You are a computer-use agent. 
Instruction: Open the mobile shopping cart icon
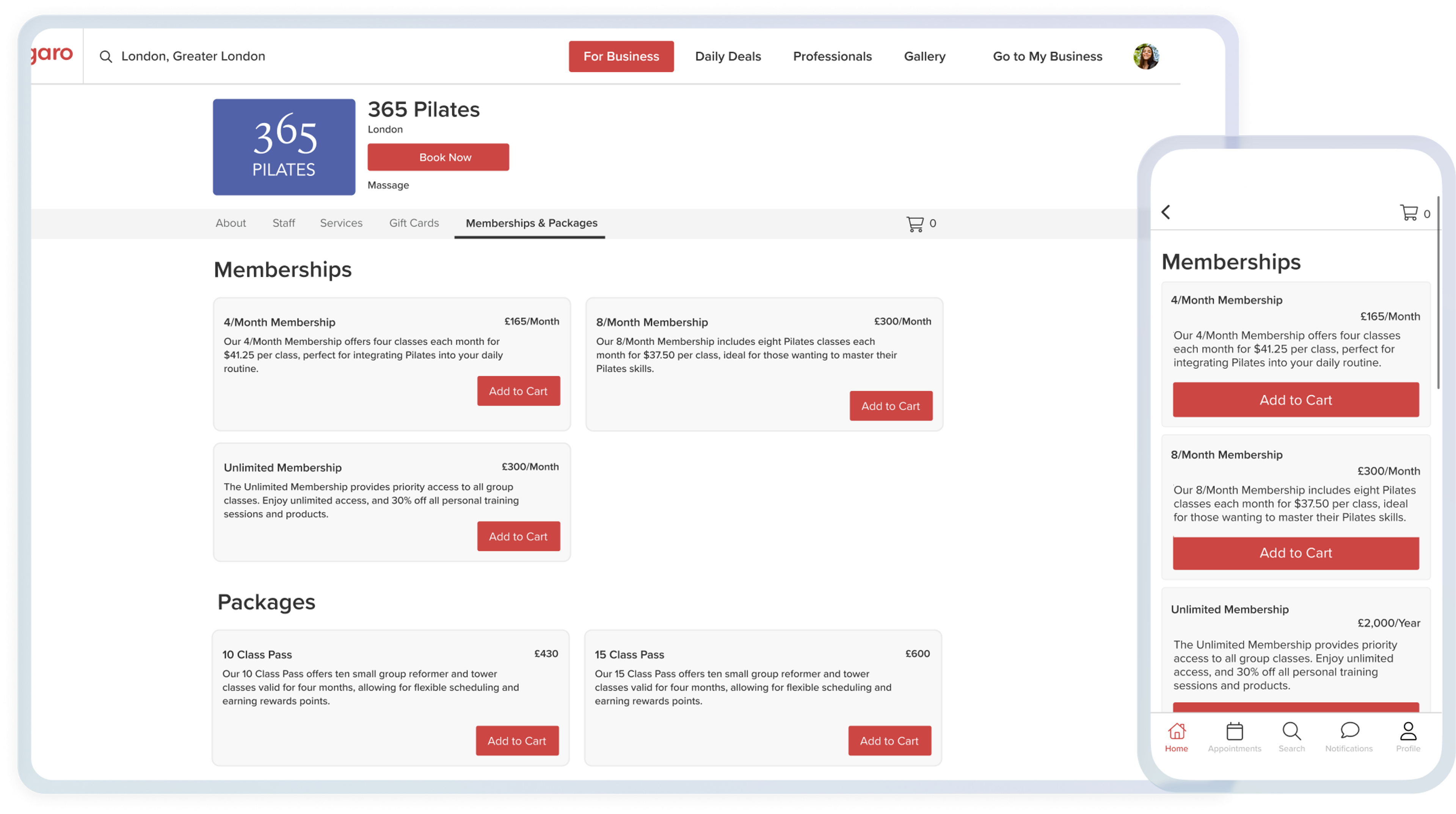pyautogui.click(x=1409, y=213)
